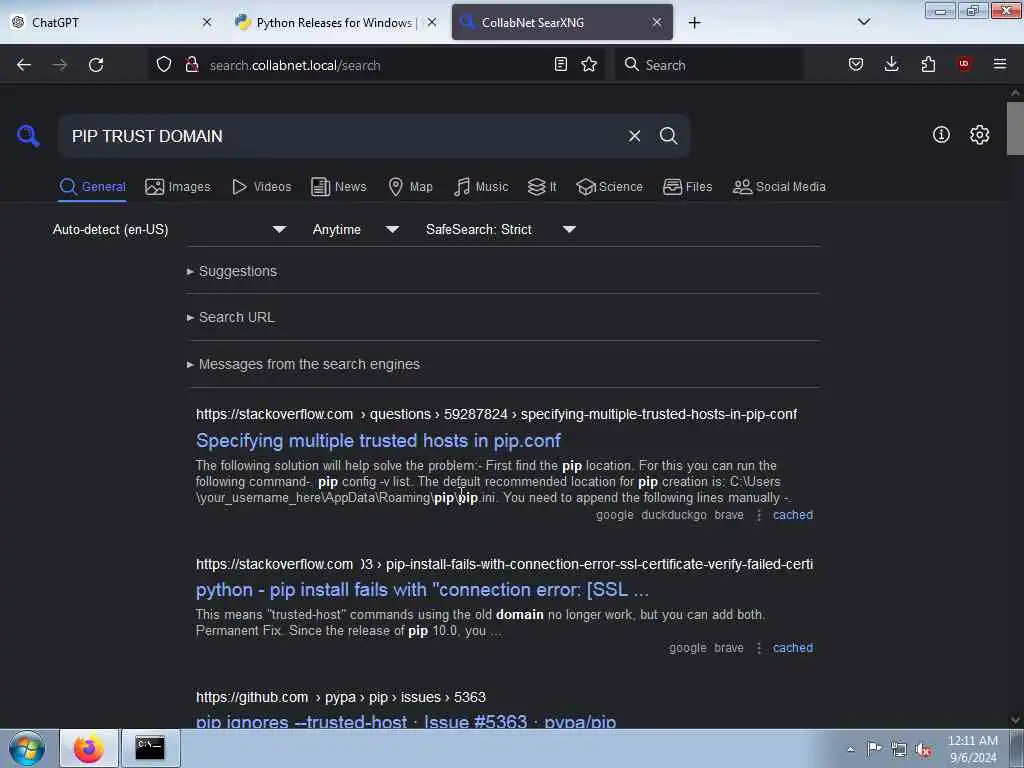Click the stackoverflow.com URL of first result
The height and width of the screenshot is (768, 1024).
(496, 414)
